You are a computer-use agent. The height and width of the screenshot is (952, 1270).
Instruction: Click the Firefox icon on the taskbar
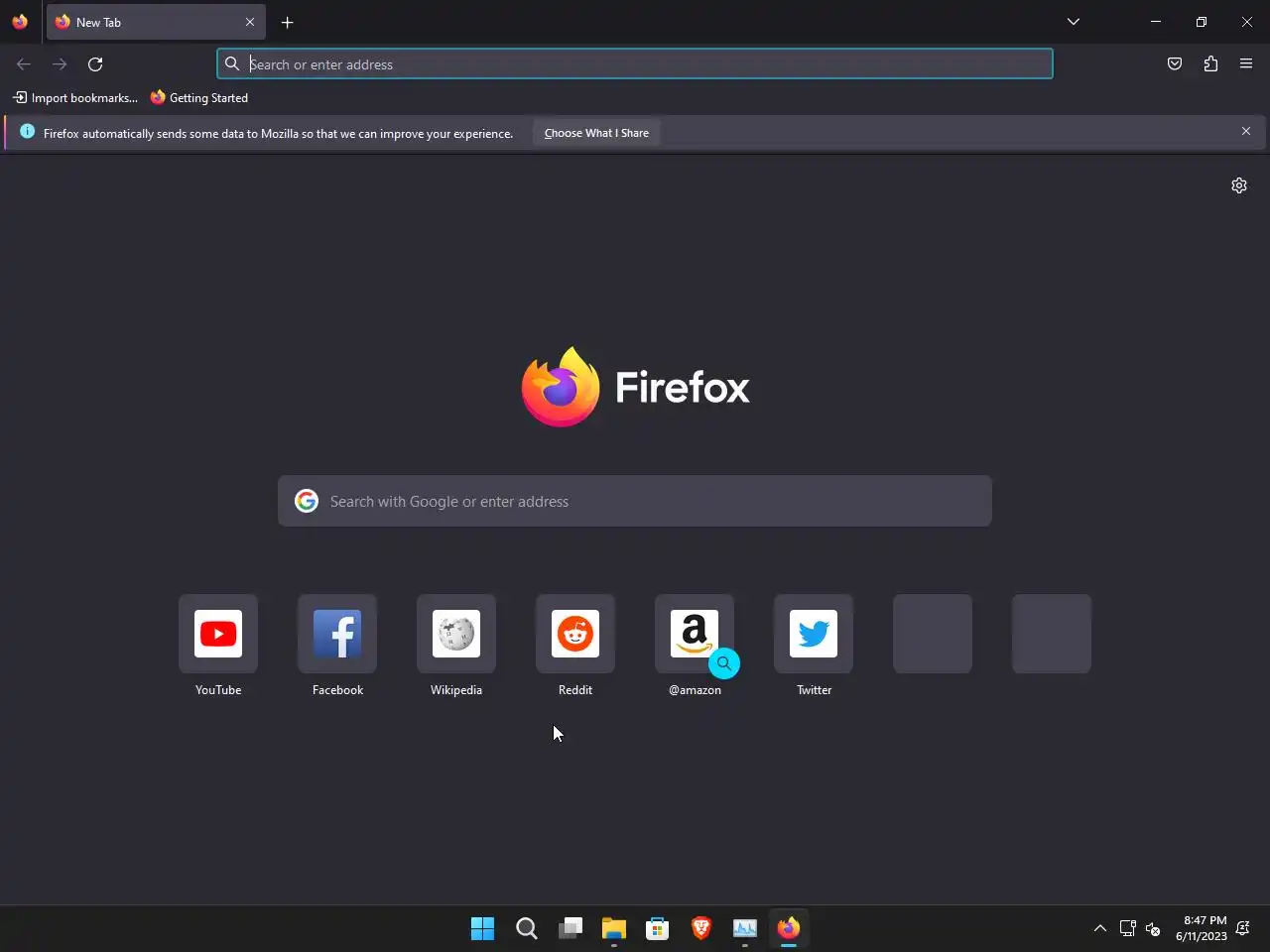coord(789,928)
